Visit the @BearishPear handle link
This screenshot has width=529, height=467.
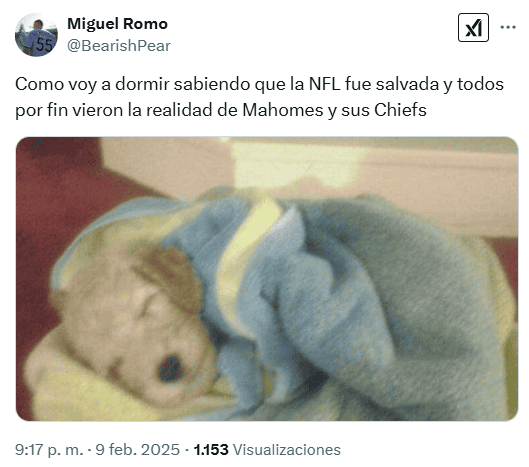119,46
